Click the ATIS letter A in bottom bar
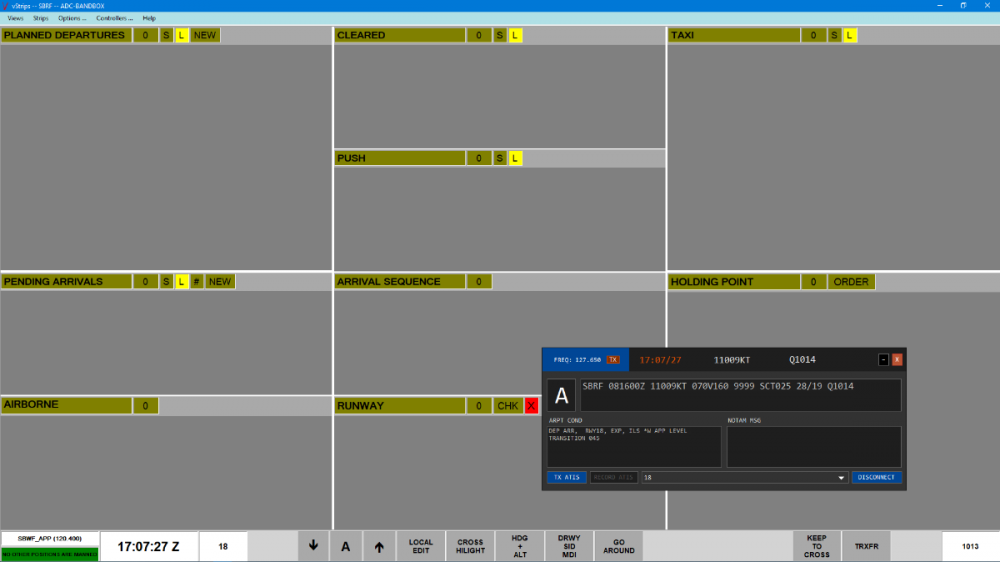 point(346,546)
